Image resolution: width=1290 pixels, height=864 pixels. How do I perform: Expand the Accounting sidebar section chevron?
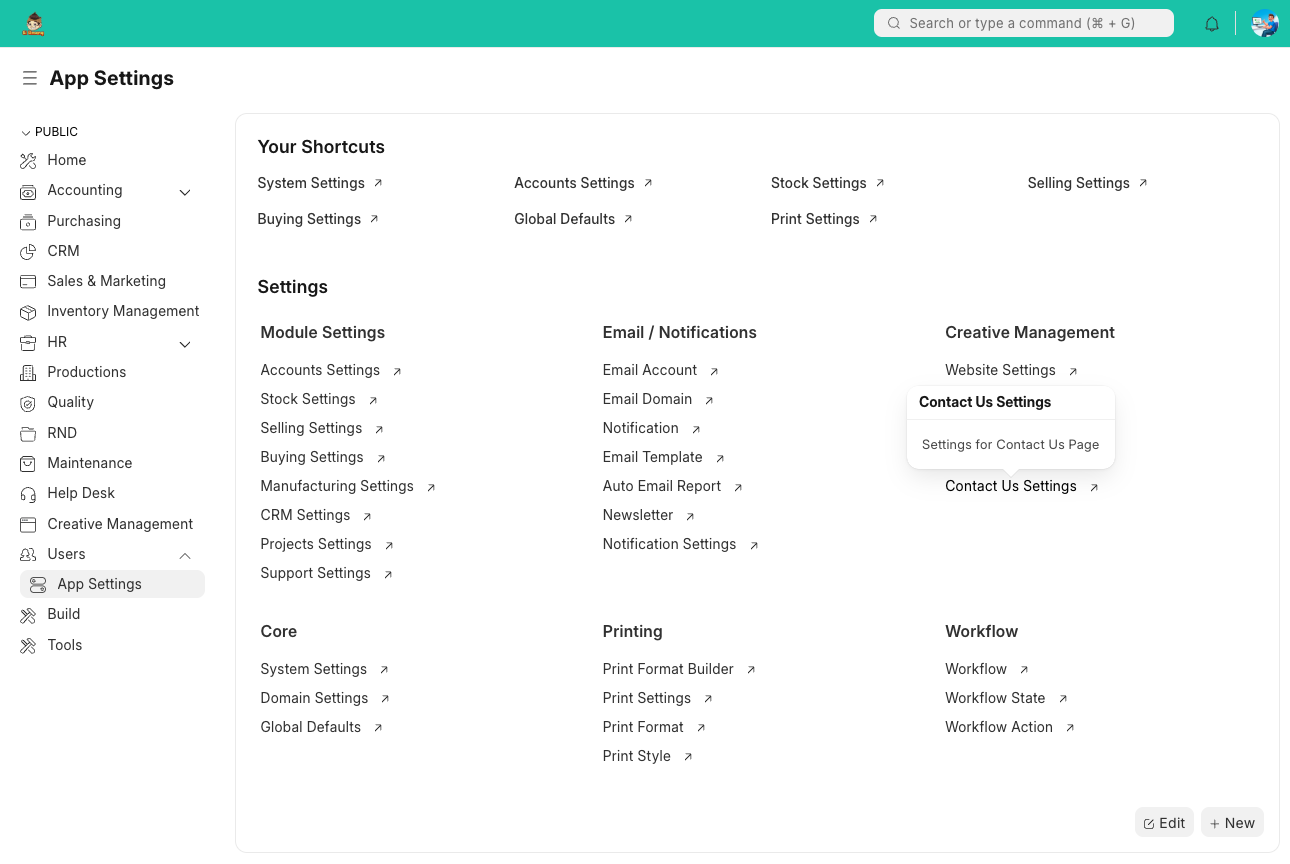click(x=185, y=192)
